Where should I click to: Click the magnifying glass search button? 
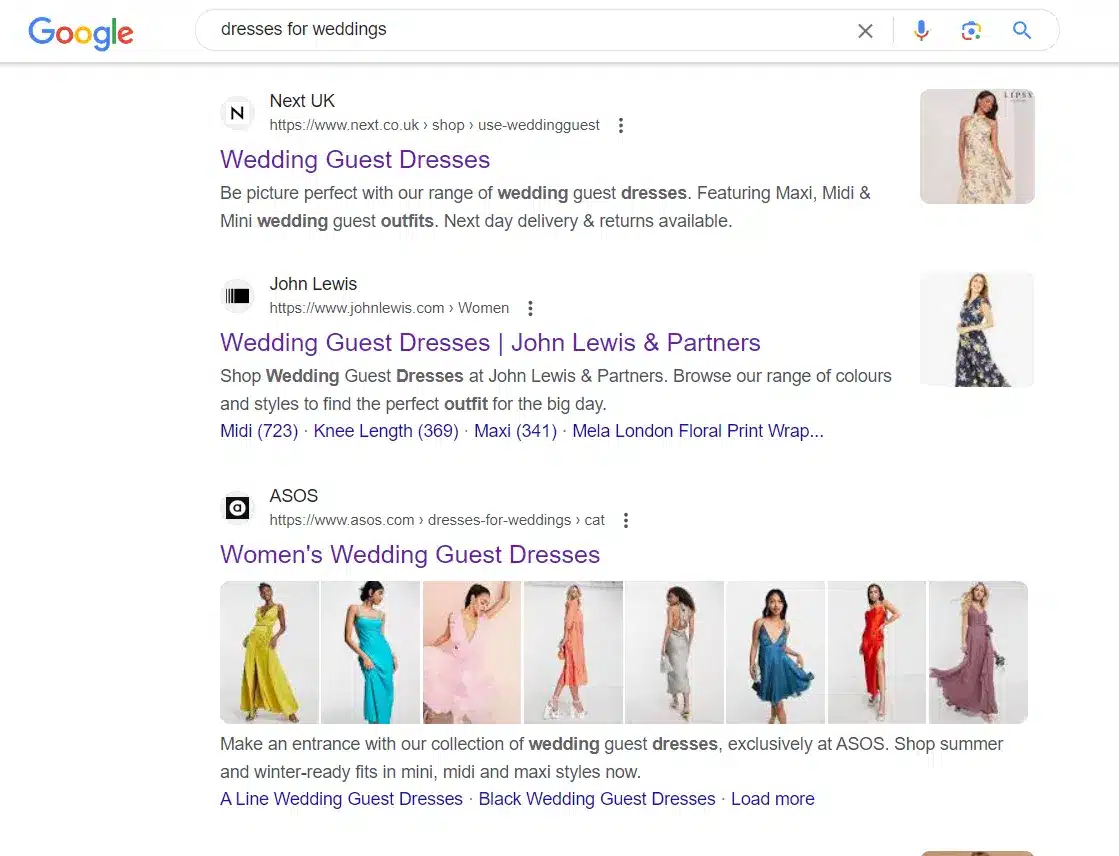(1022, 30)
